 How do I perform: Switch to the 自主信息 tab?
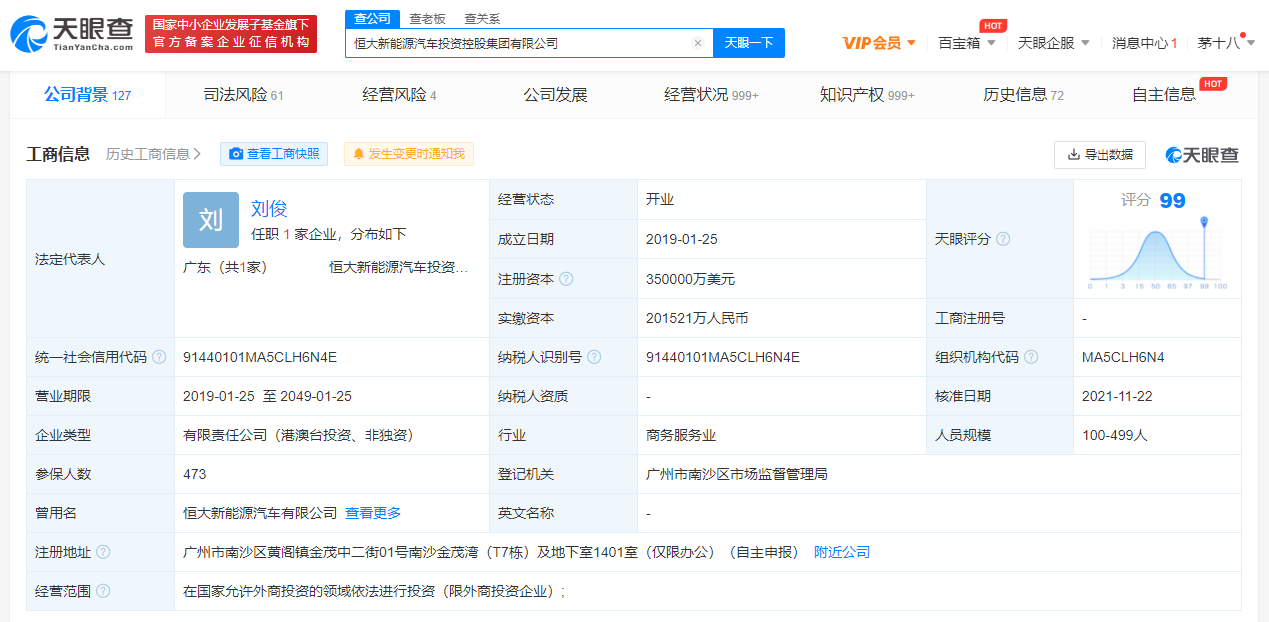tap(1164, 95)
